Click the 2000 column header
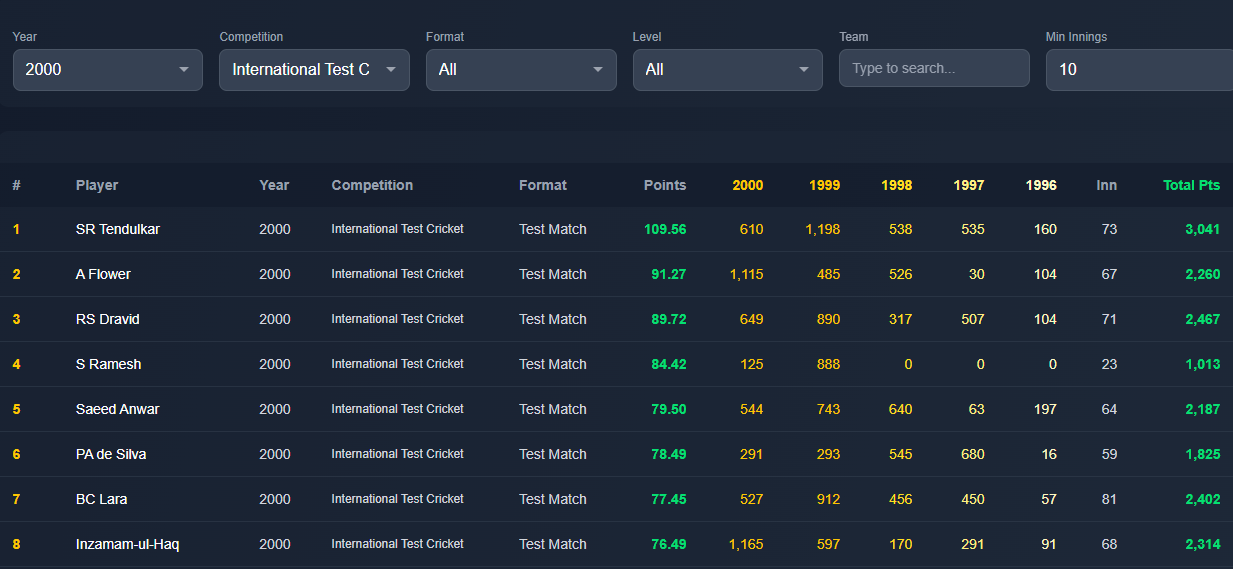Screen dimensions: 1233x569 click(x=747, y=185)
